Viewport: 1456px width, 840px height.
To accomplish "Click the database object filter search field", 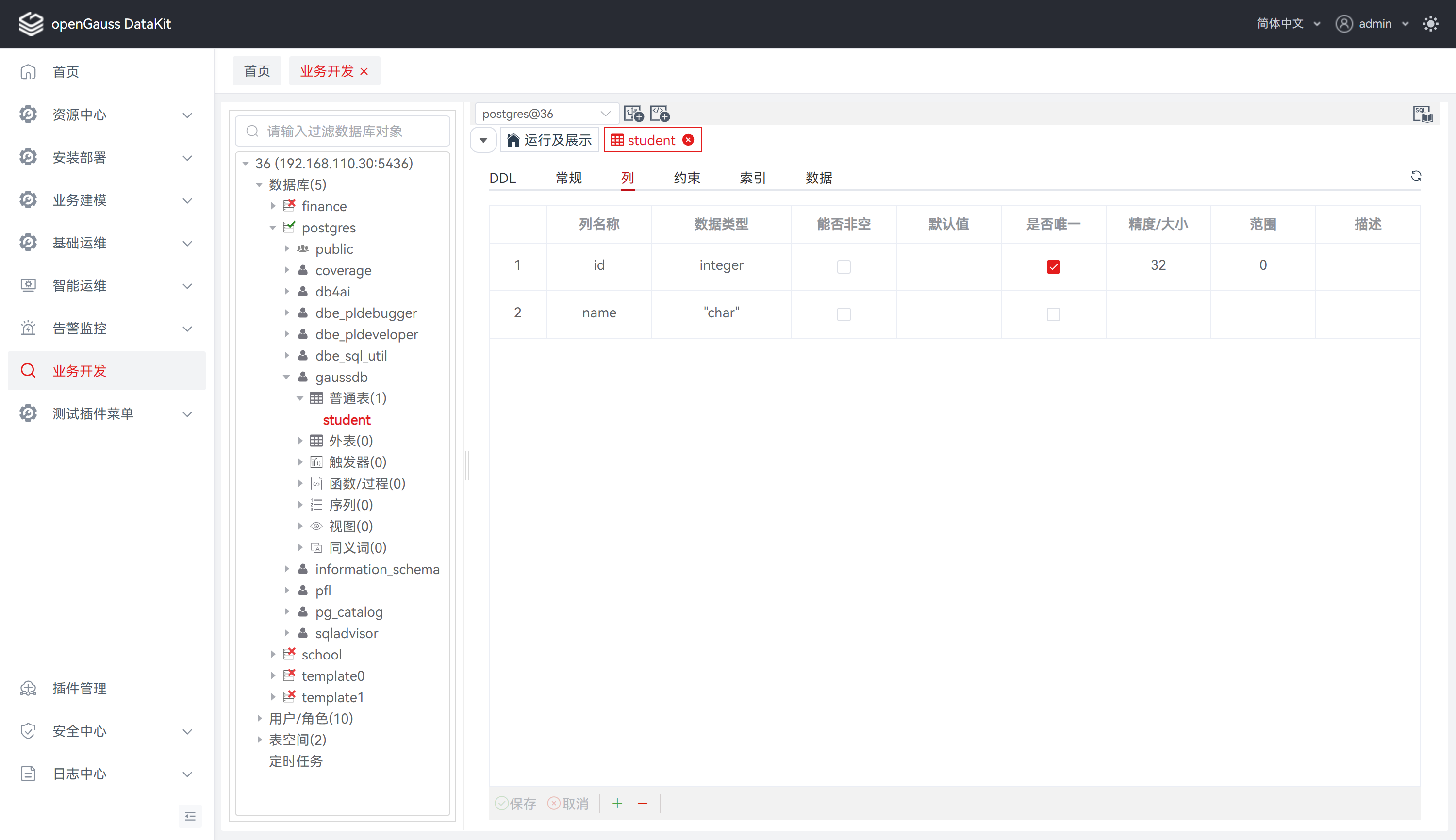I will point(343,132).
